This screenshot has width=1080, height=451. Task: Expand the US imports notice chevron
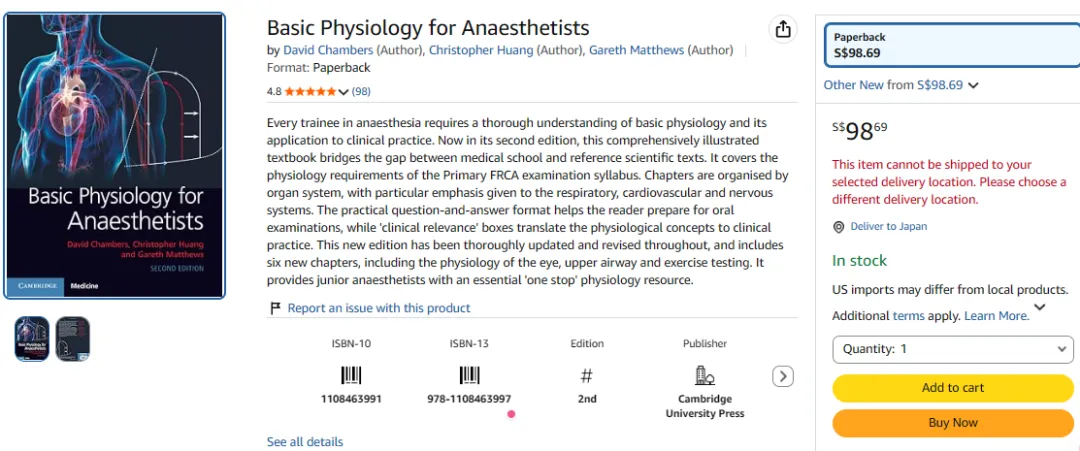(x=1040, y=307)
